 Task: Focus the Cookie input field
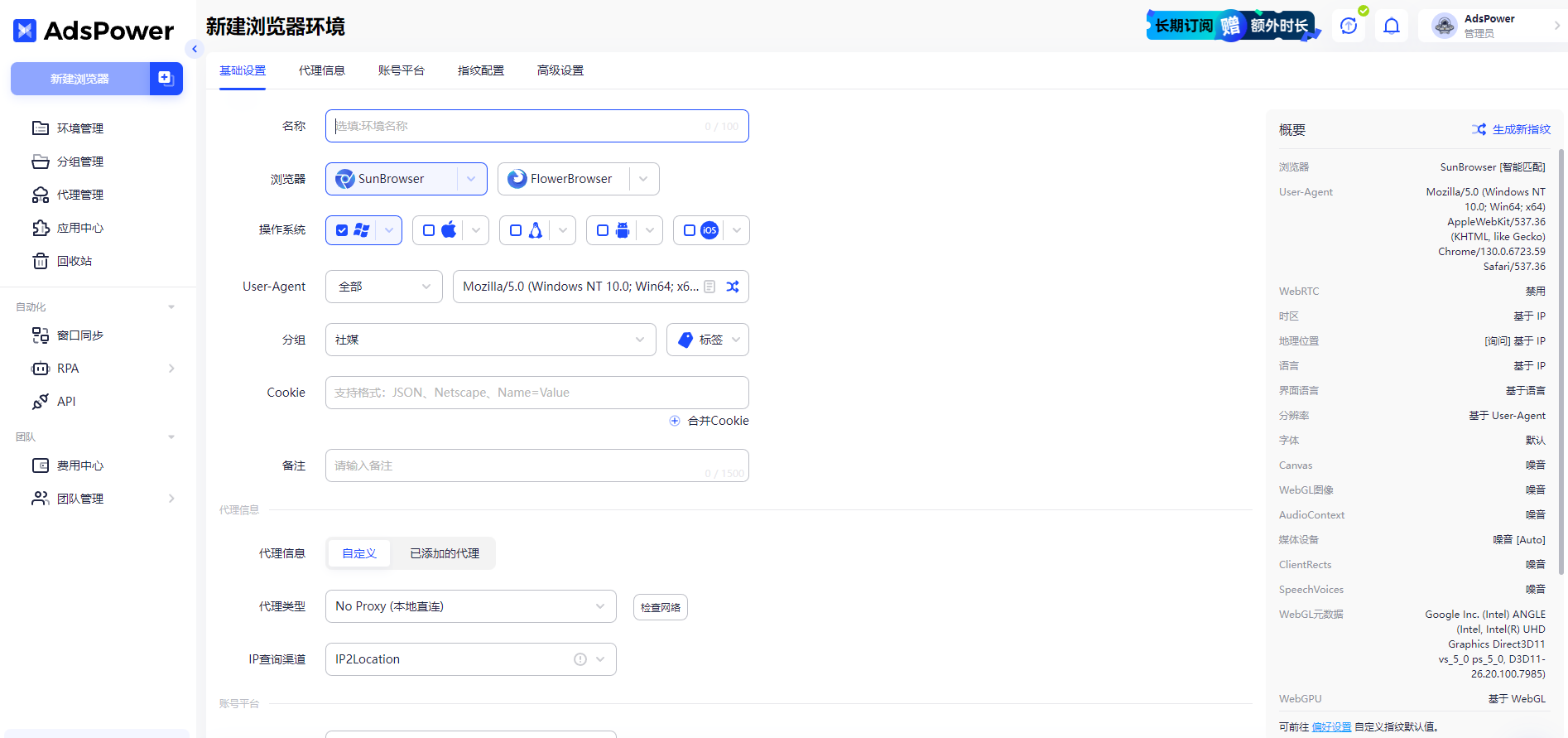click(537, 393)
